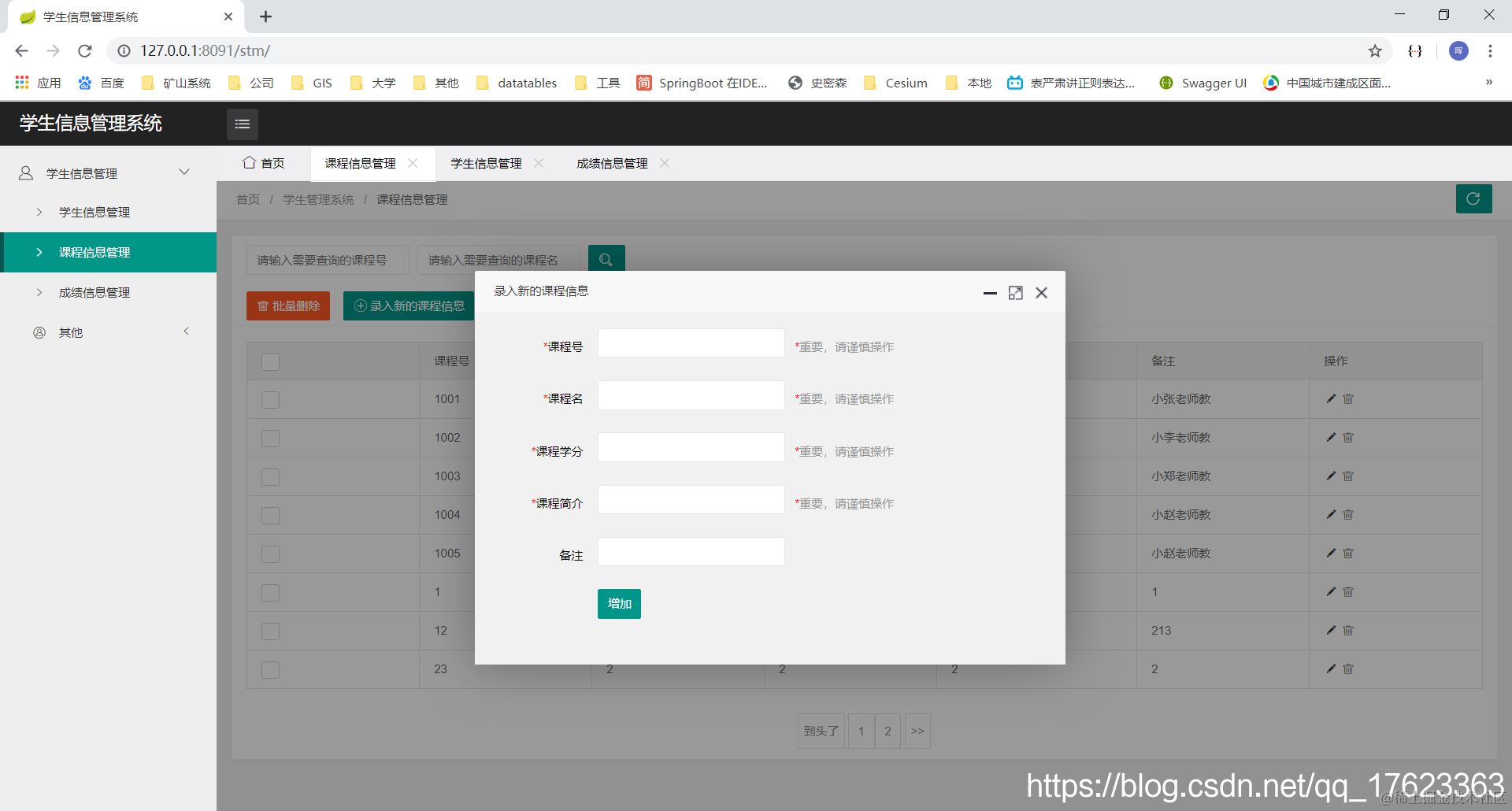Maximize the 录入新的课程信息 dialog
Screen dimensions: 1512x811
click(x=1016, y=292)
